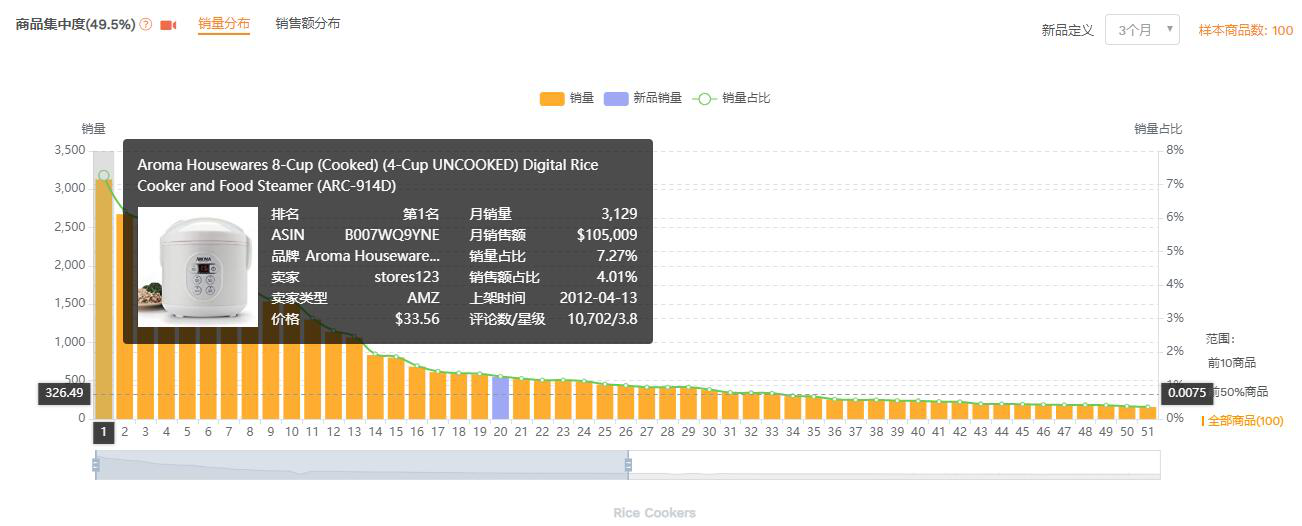Click the orange bar for product 2
This screenshot has height=526, width=1302.
coord(124,381)
